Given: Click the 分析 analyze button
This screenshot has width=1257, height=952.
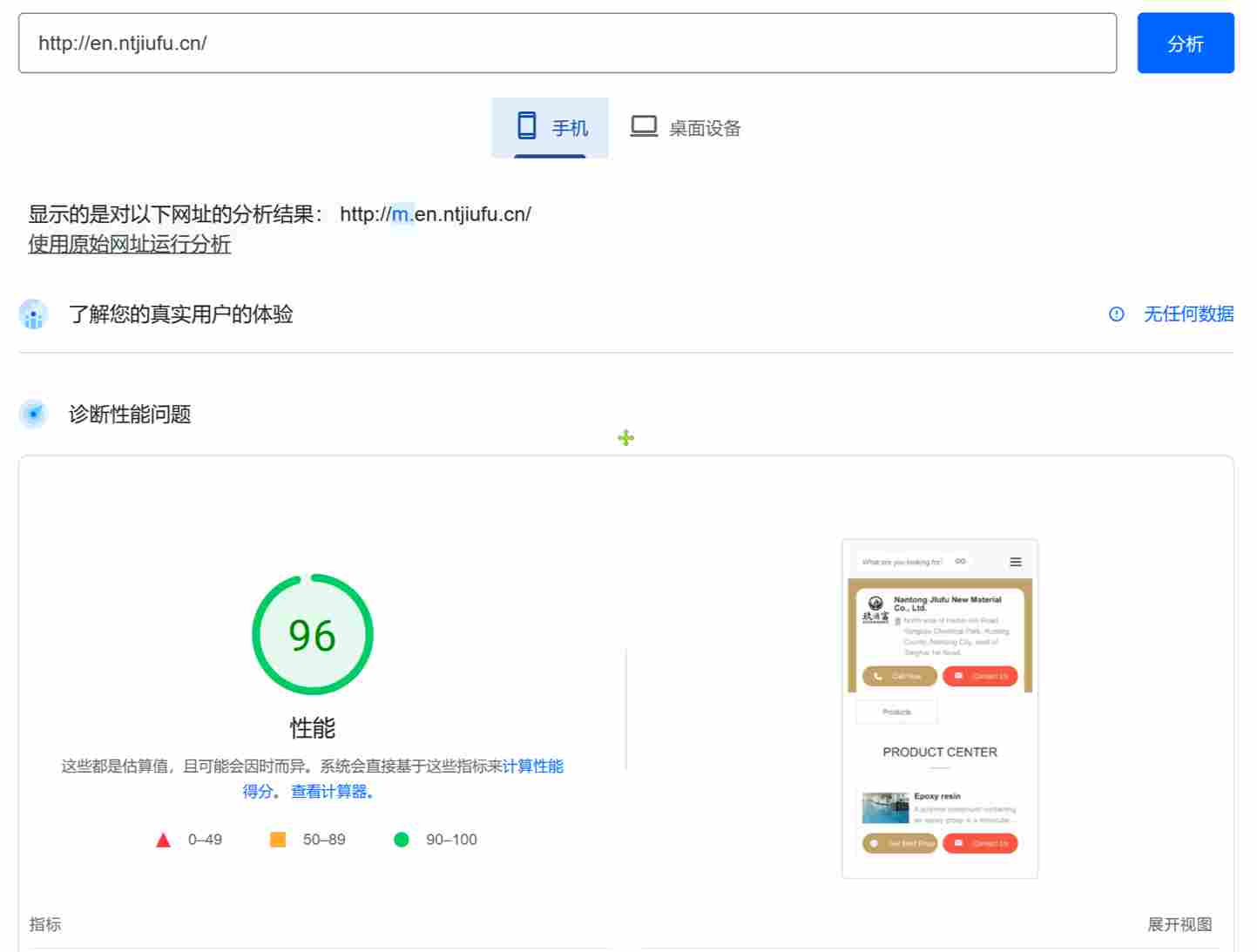Looking at the screenshot, I should (1185, 43).
